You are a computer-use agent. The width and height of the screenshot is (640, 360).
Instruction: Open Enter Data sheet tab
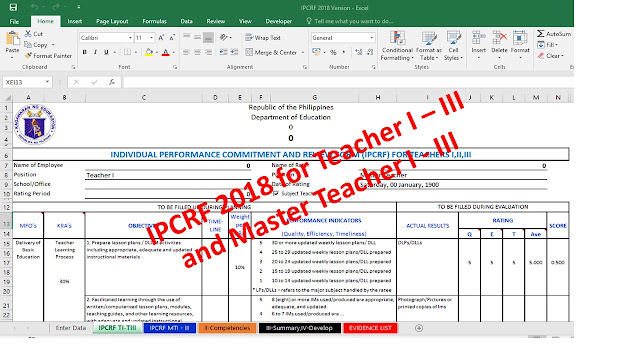tap(71, 328)
